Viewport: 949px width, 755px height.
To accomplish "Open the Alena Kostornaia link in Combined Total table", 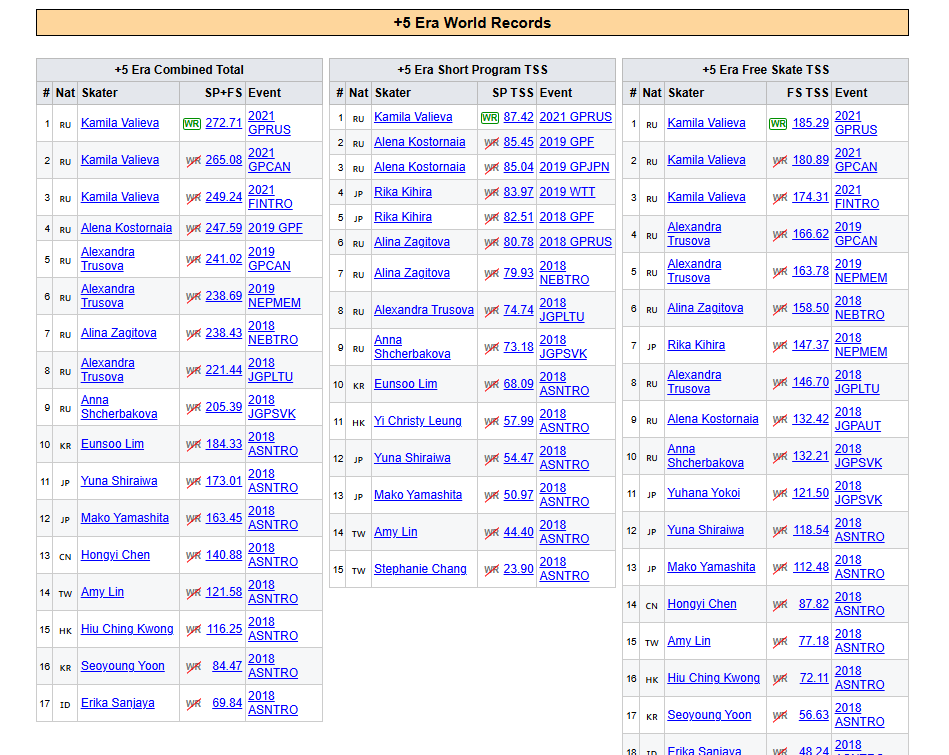I will [x=126, y=228].
